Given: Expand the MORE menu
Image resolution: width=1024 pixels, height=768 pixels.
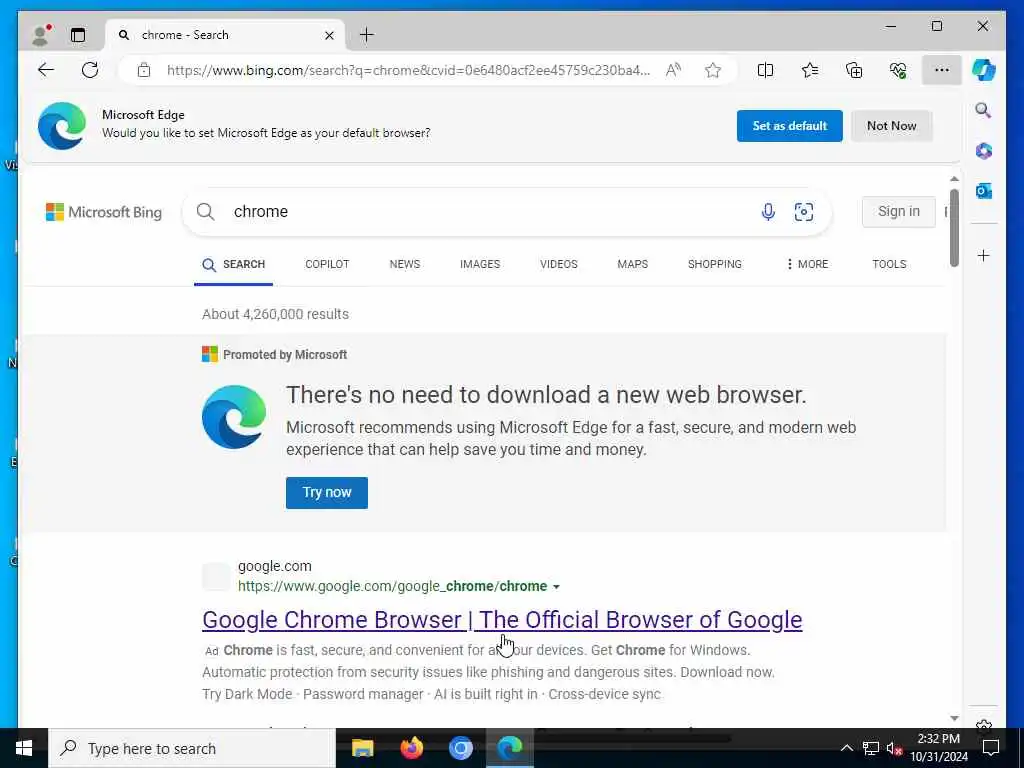Looking at the screenshot, I should pos(807,264).
